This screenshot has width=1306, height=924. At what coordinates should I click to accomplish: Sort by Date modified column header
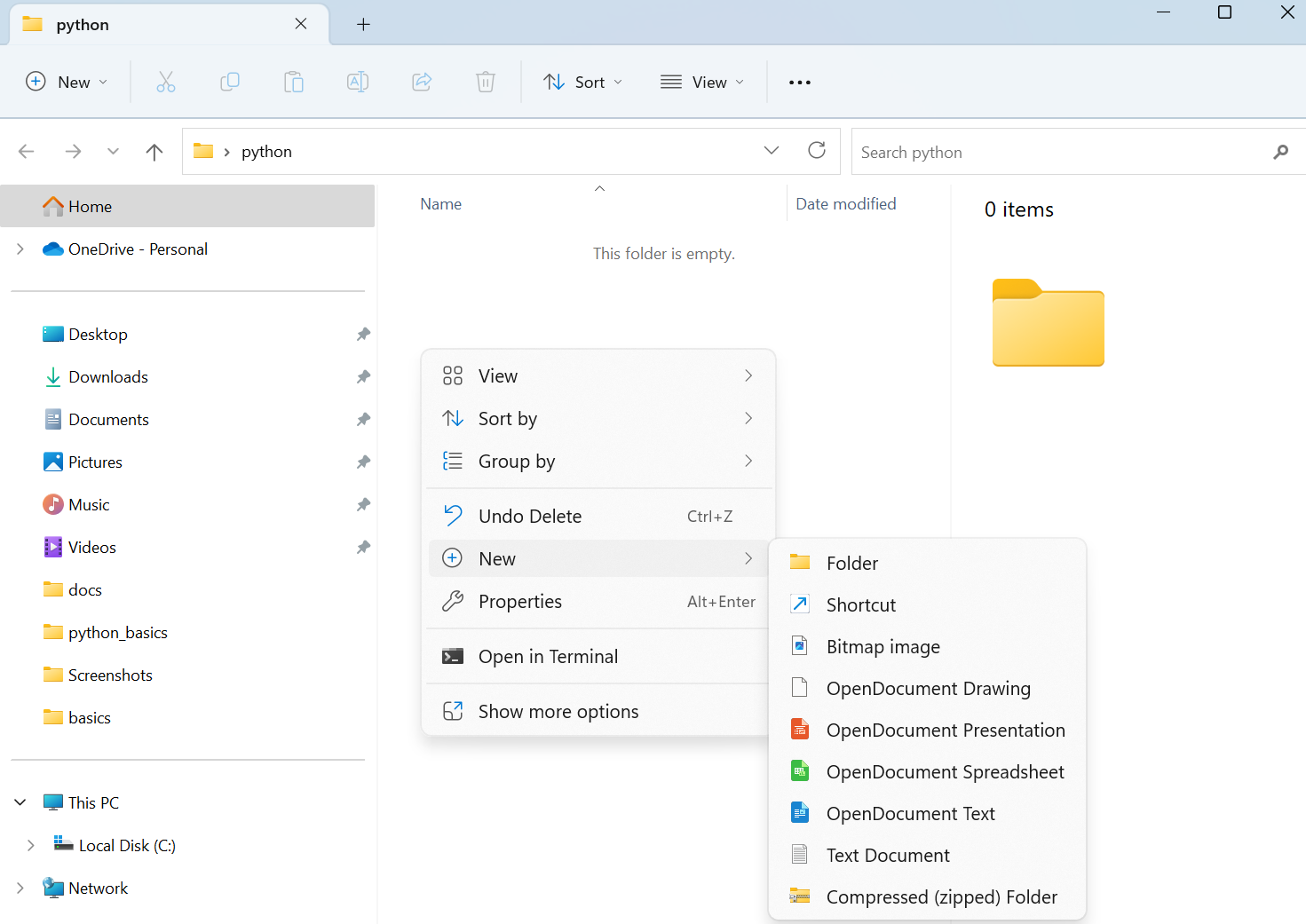pos(846,204)
